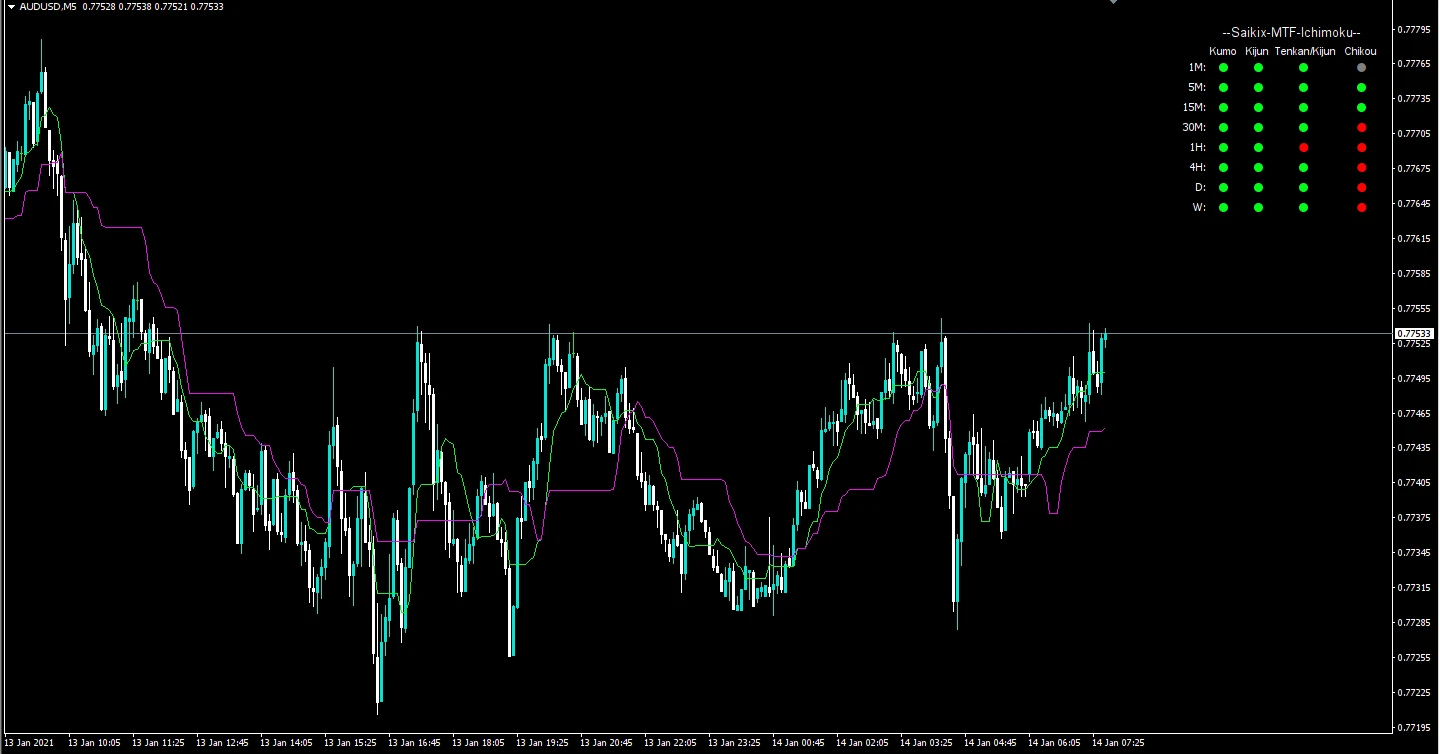Click the Tenkan/Kijun column header
Screen dimensions: 1440x754
1305,51
